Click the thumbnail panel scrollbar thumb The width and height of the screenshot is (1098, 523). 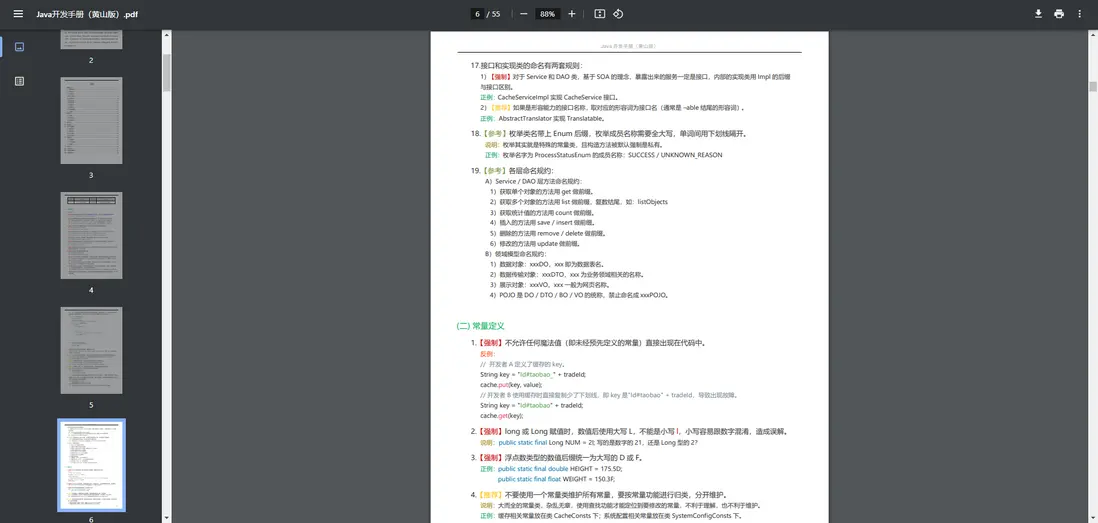(x=167, y=73)
